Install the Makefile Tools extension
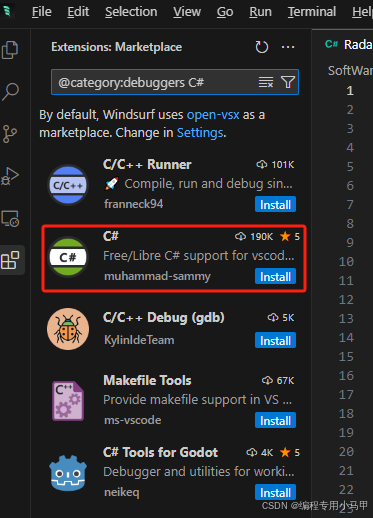 click(275, 421)
